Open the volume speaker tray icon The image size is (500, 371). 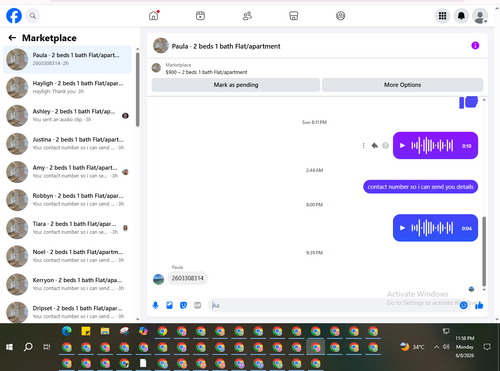[446, 347]
